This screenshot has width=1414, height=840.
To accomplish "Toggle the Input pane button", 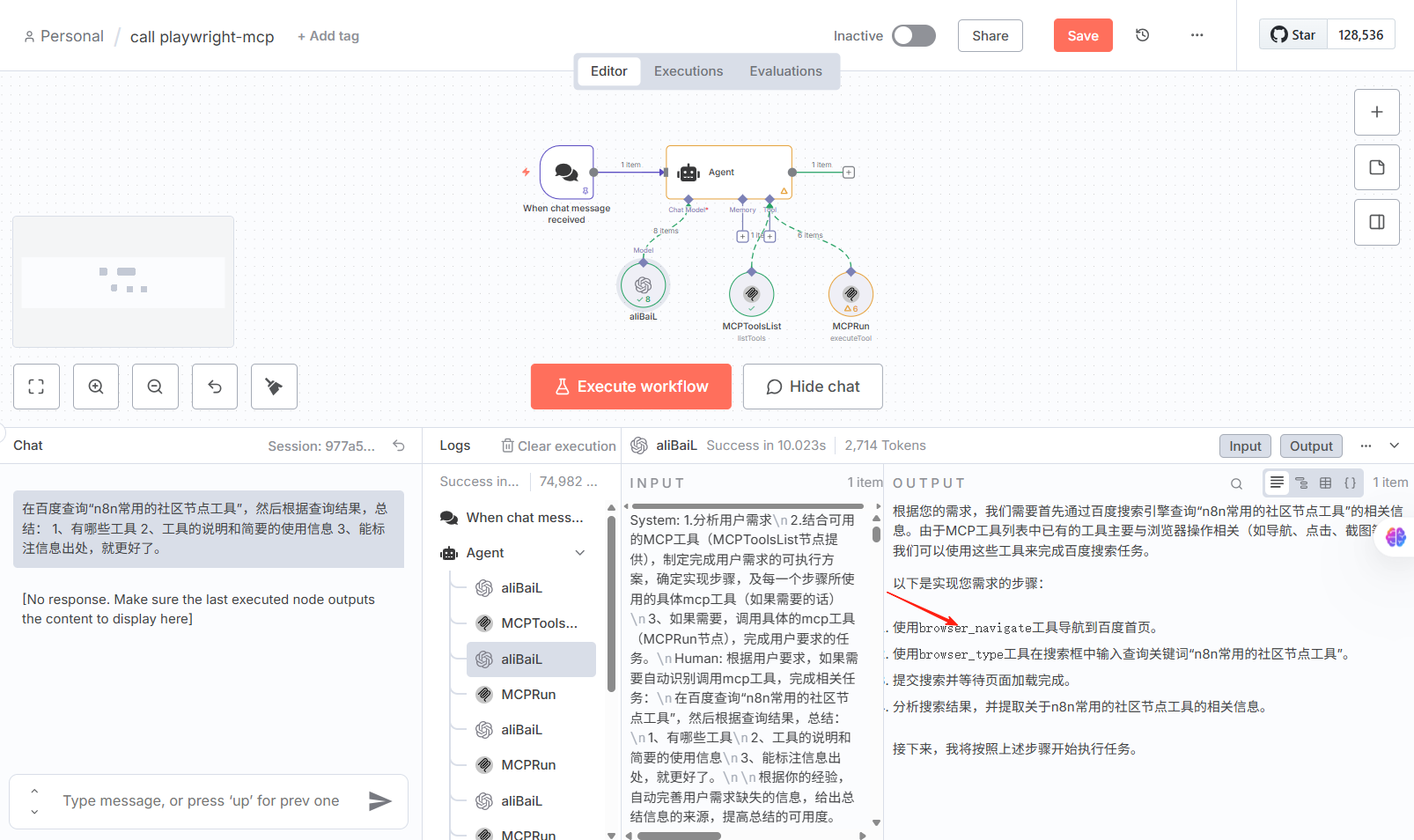I will 1245,446.
